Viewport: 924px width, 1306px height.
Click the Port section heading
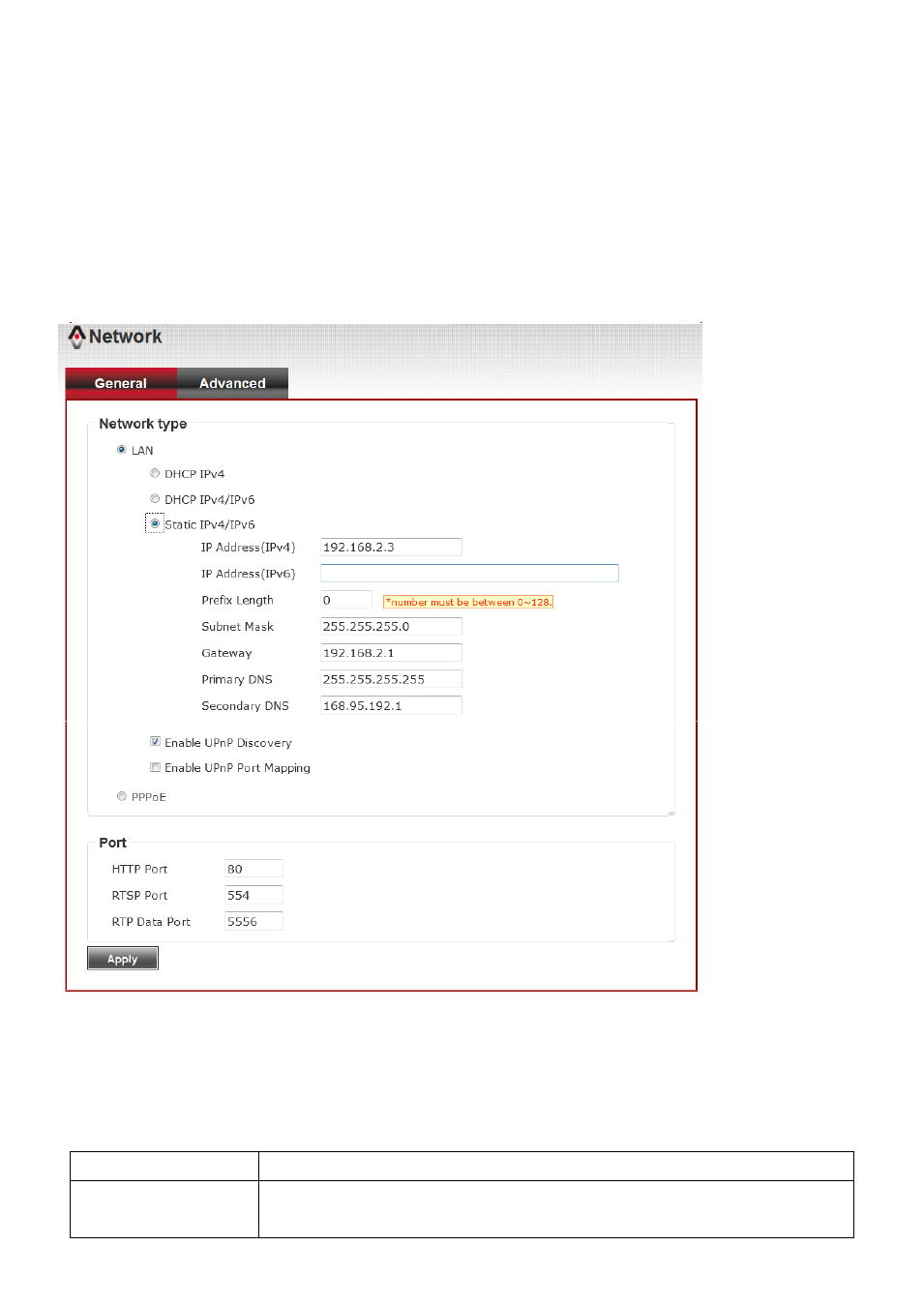(x=113, y=843)
